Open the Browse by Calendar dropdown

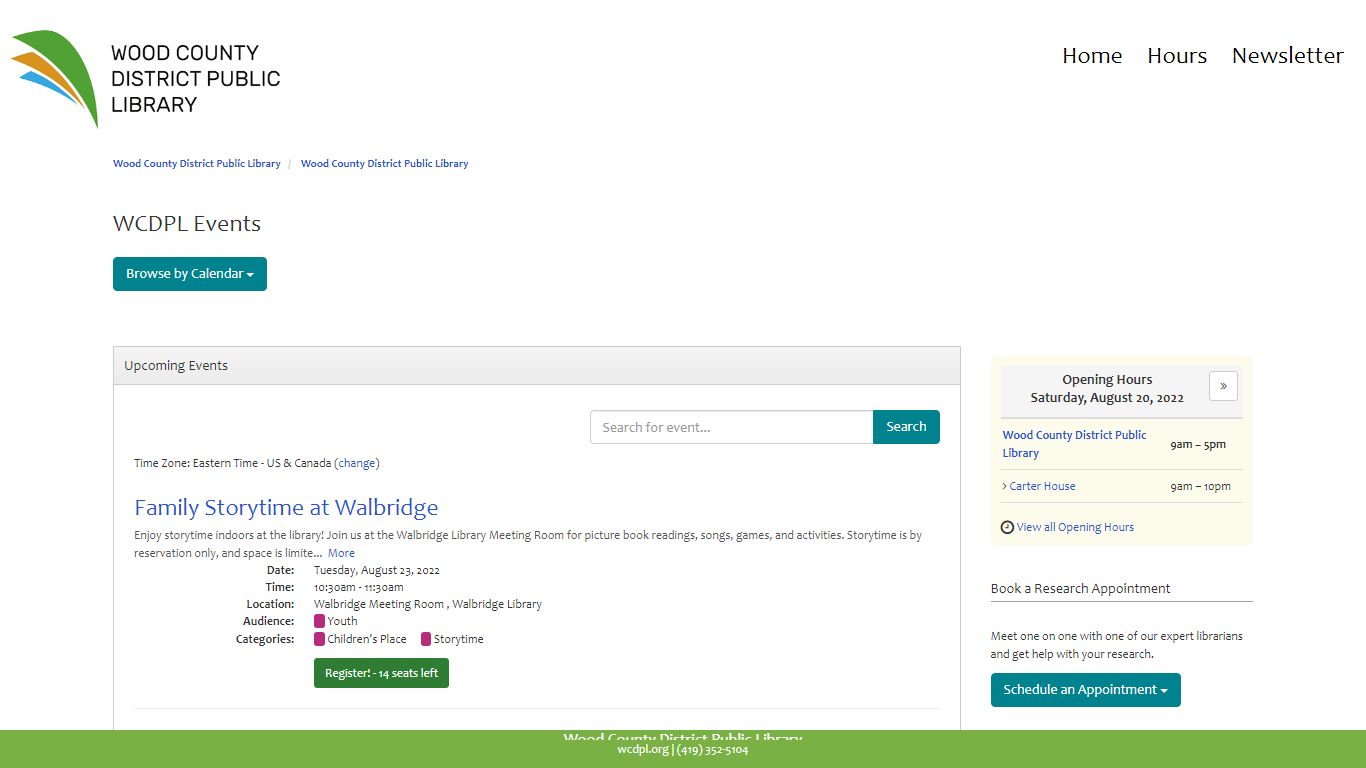(x=190, y=274)
